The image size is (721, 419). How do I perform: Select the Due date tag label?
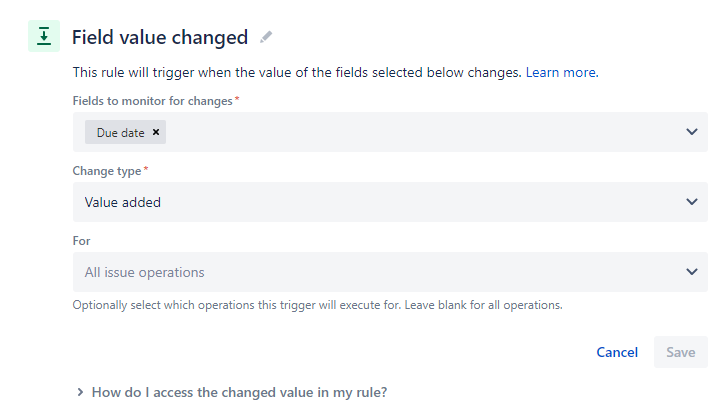point(120,132)
